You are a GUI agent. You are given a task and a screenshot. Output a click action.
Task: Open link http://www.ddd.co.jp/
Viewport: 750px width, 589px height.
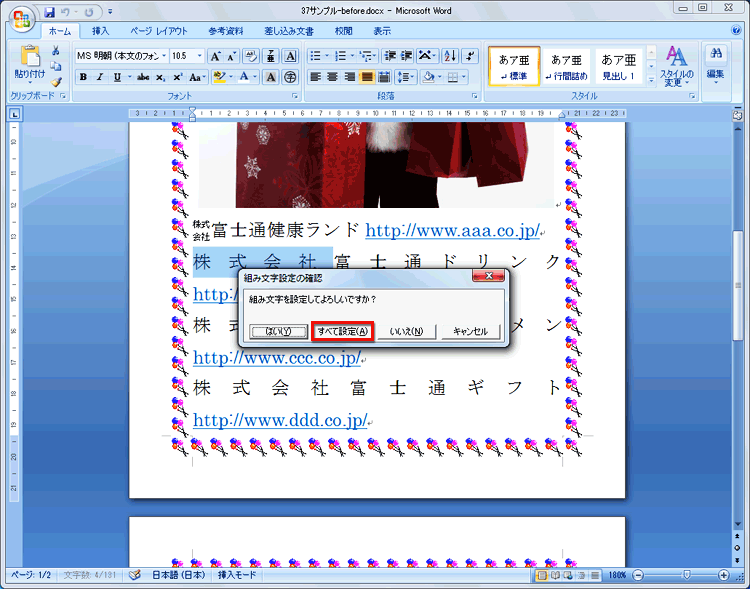[x=280, y=420]
